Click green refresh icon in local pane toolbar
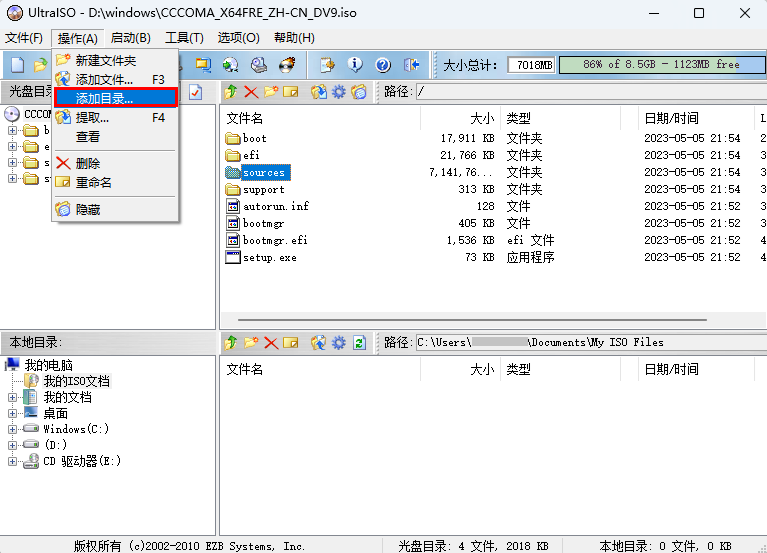Screen dimensions: 767x553 click(x=359, y=342)
